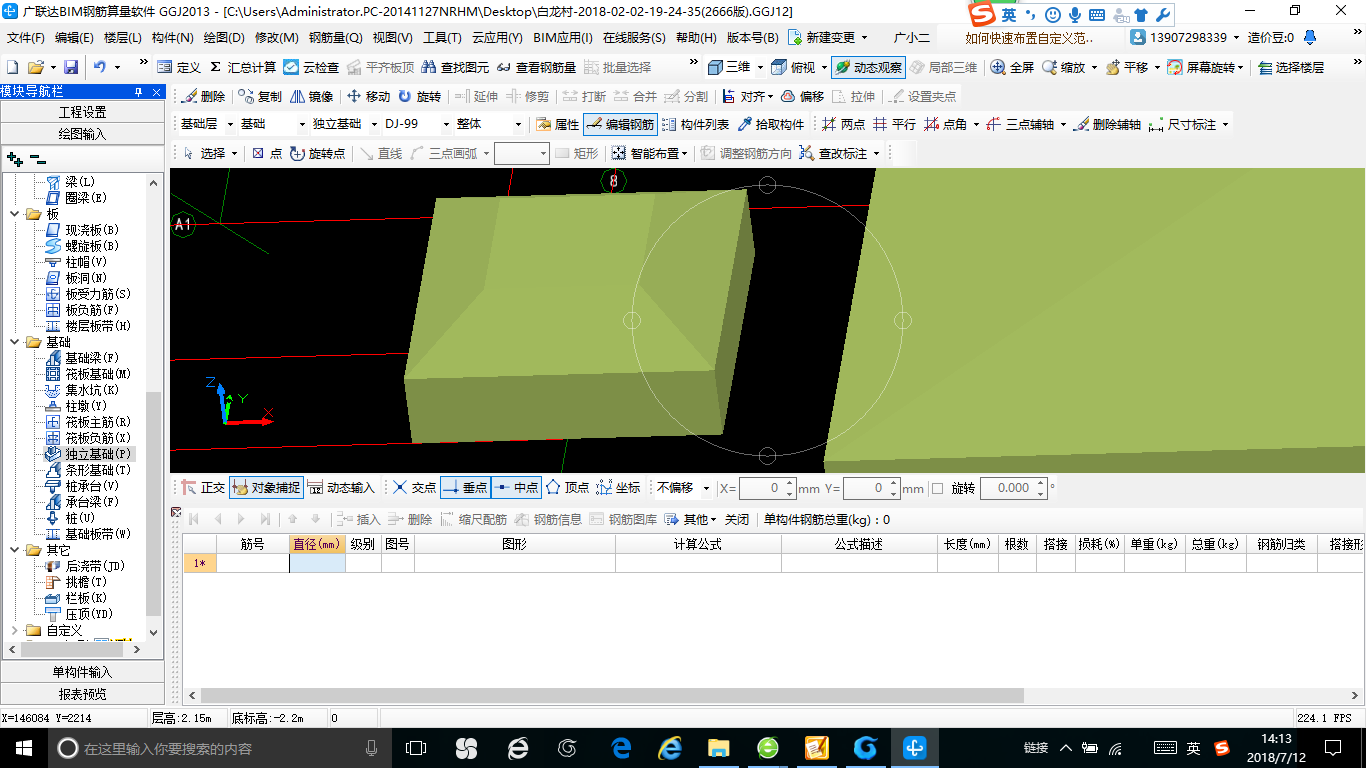This screenshot has width=1366, height=768.
Task: Activate 动态观察 dynamic orbit tool
Action: pyautogui.click(x=868, y=67)
